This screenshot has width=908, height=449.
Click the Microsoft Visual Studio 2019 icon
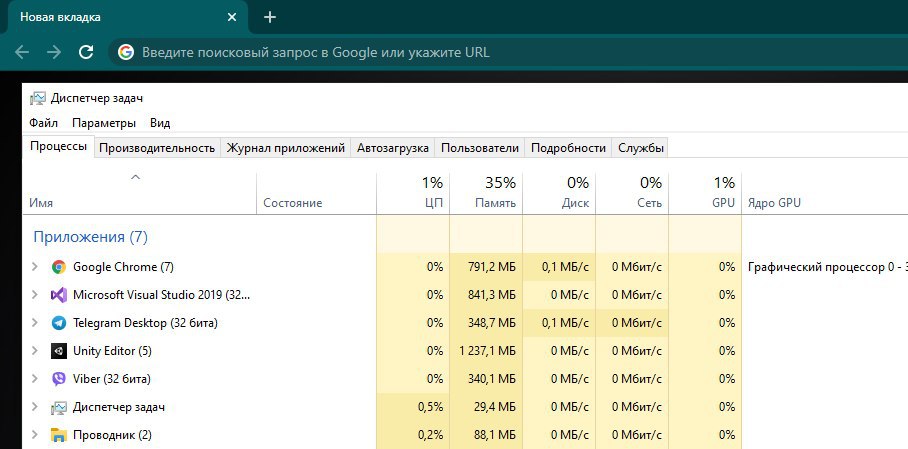click(58, 295)
